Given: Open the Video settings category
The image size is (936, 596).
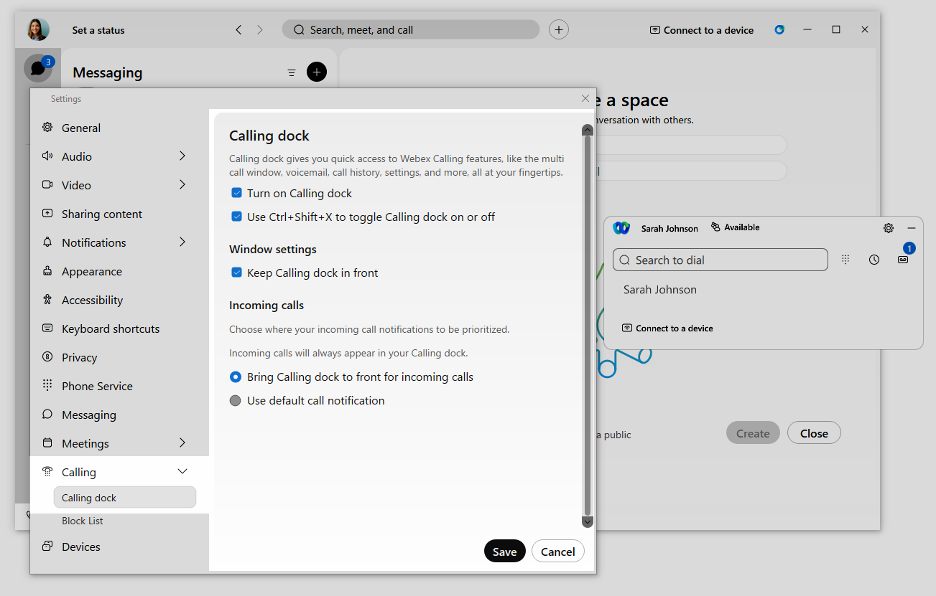Looking at the screenshot, I should pyautogui.click(x=76, y=185).
